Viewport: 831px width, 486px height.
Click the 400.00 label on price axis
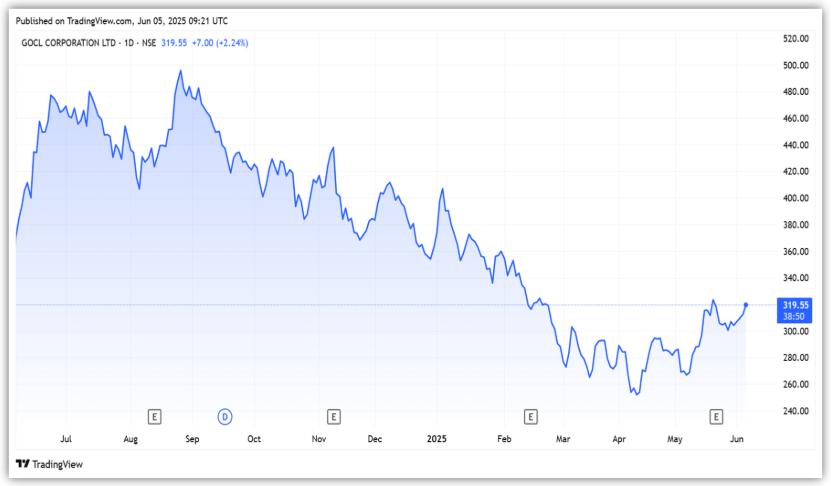click(795, 198)
